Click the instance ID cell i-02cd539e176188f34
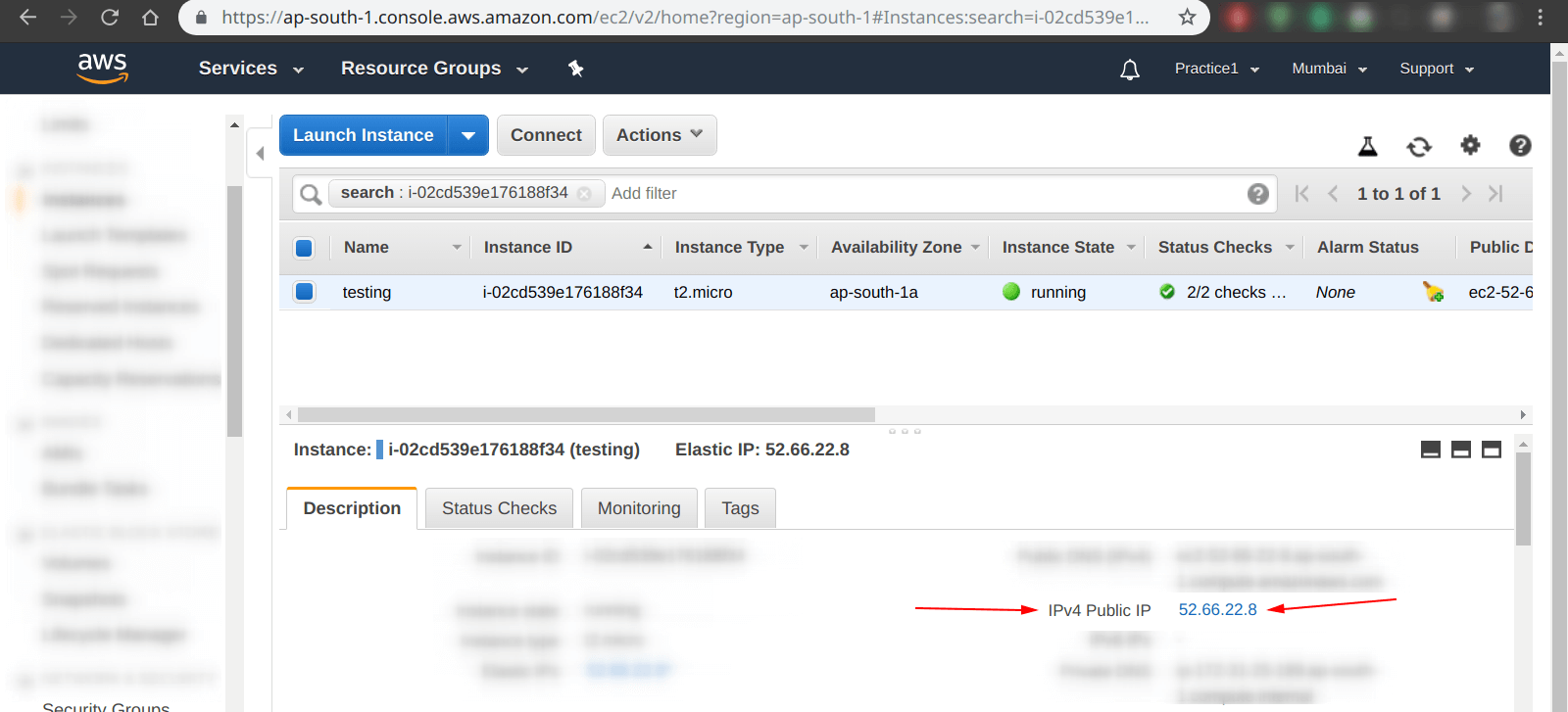Screen dimensions: 1568x712 pos(563,292)
